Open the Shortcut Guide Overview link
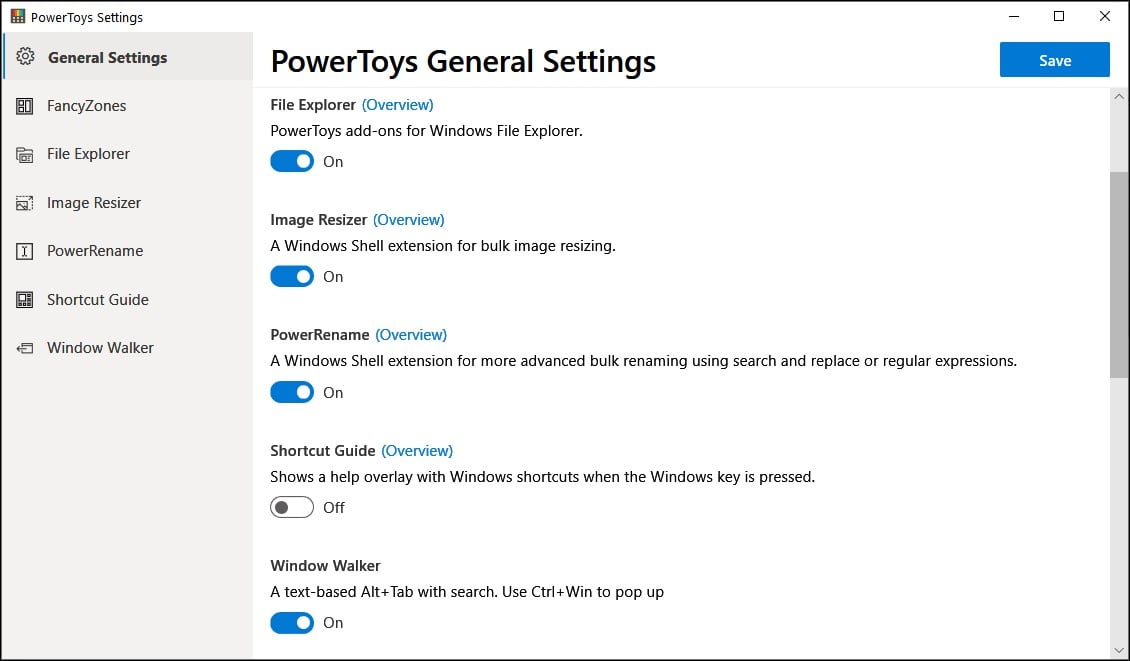This screenshot has width=1130, height=661. [417, 450]
